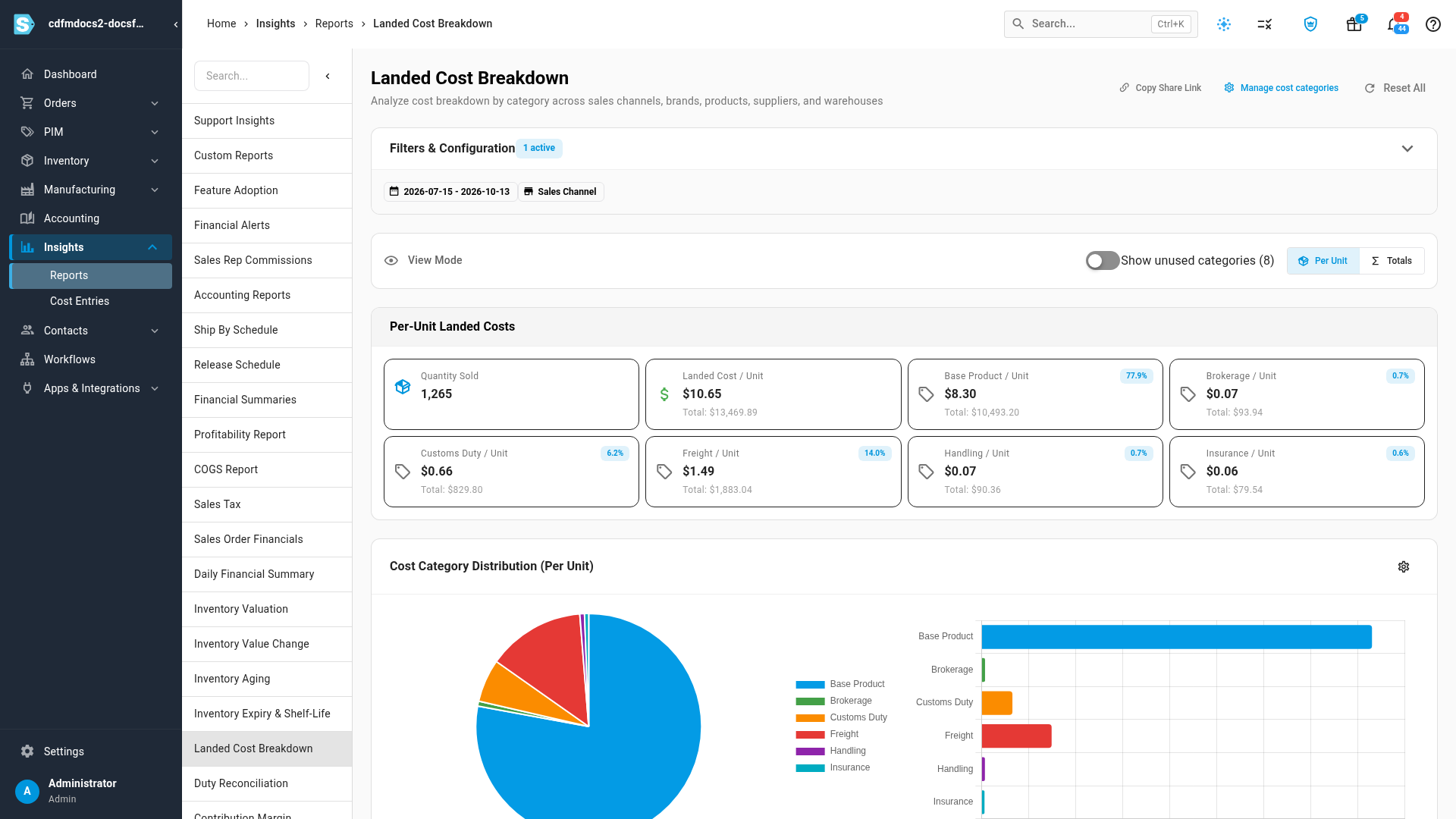Select Duty Reconciliation report
The image size is (1456, 819).
point(267,783)
